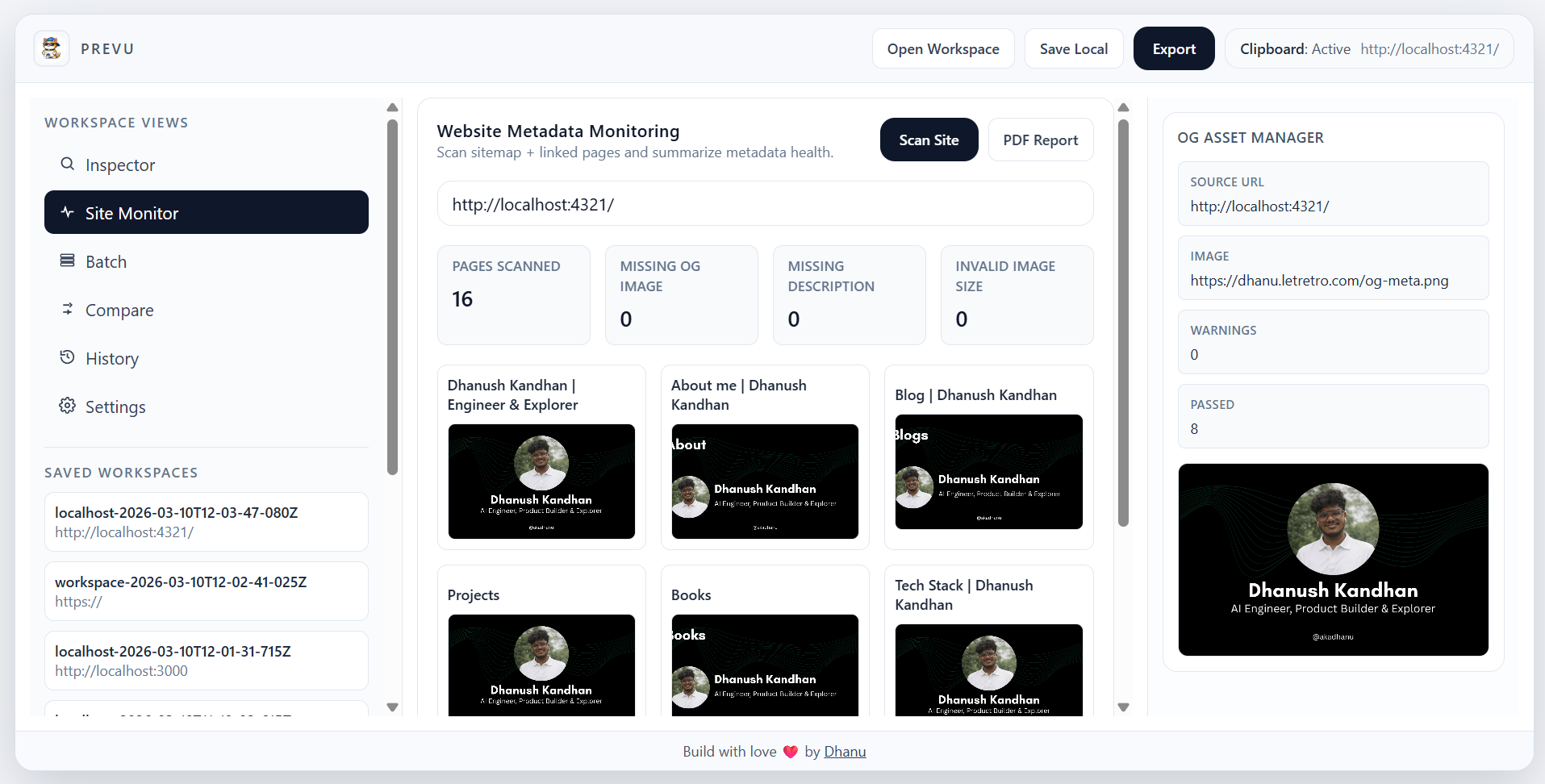Click the Settings gear icon
This screenshot has width=1545, height=784.
pyautogui.click(x=68, y=406)
